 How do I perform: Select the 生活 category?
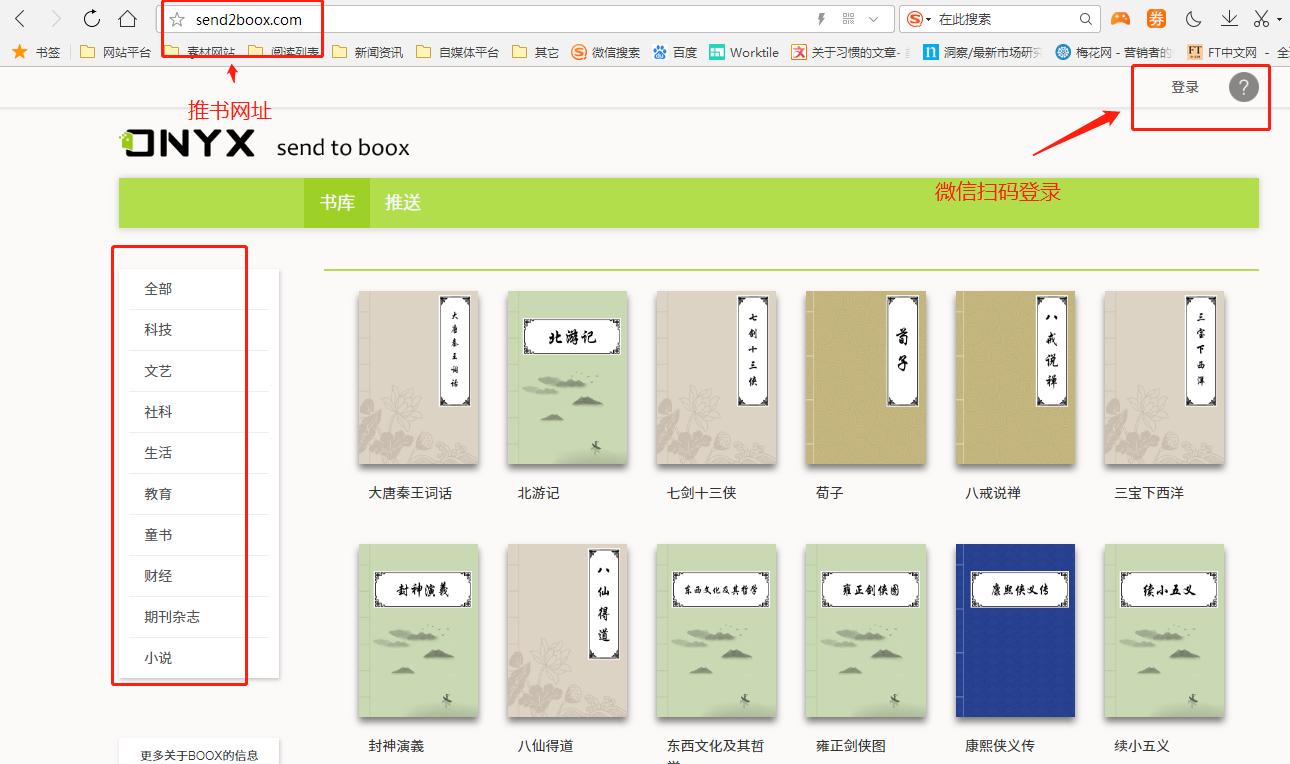(199, 453)
